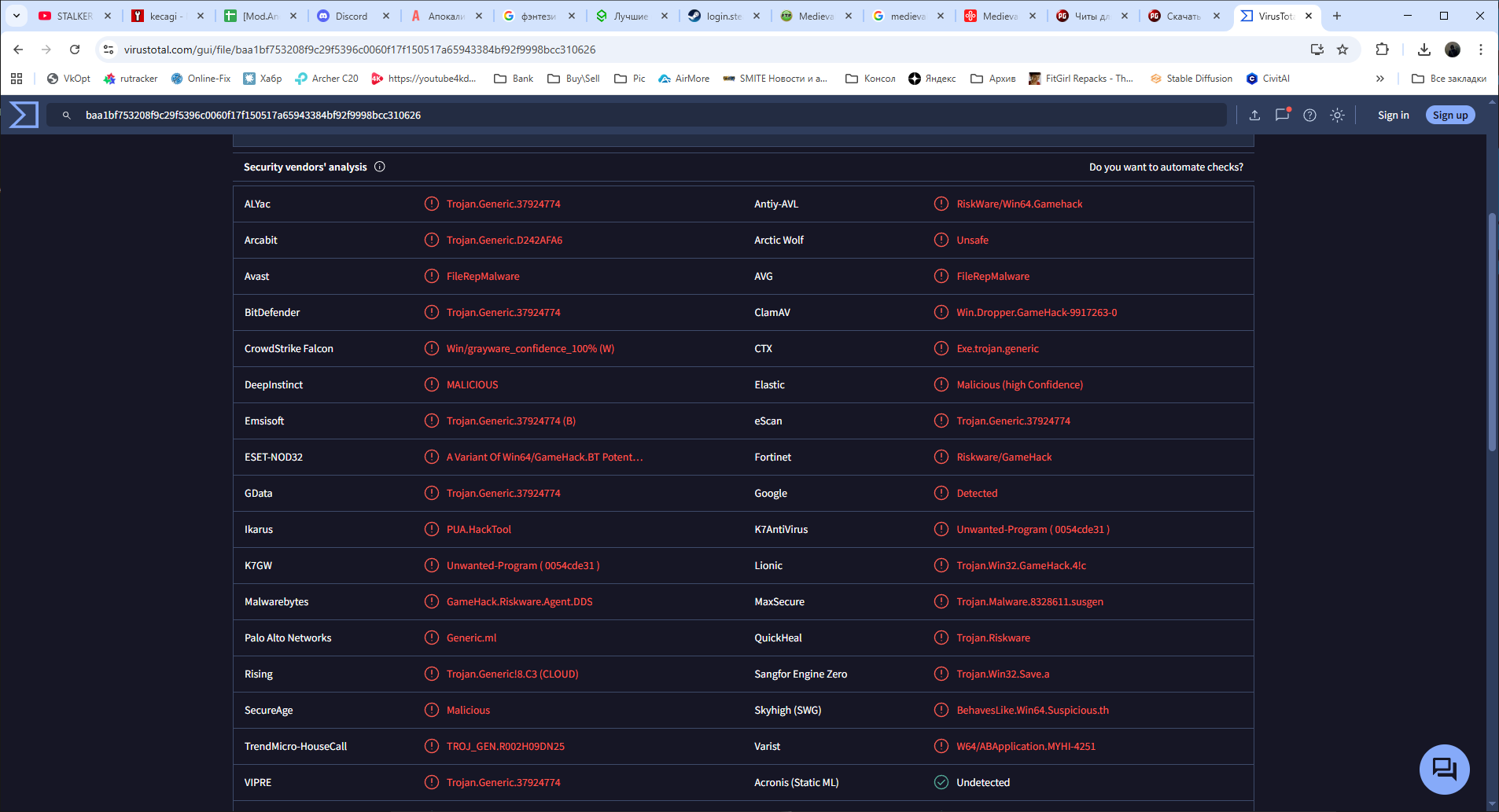Open the Консол bookmarks folder
This screenshot has height=812, width=1499.
tap(871, 79)
